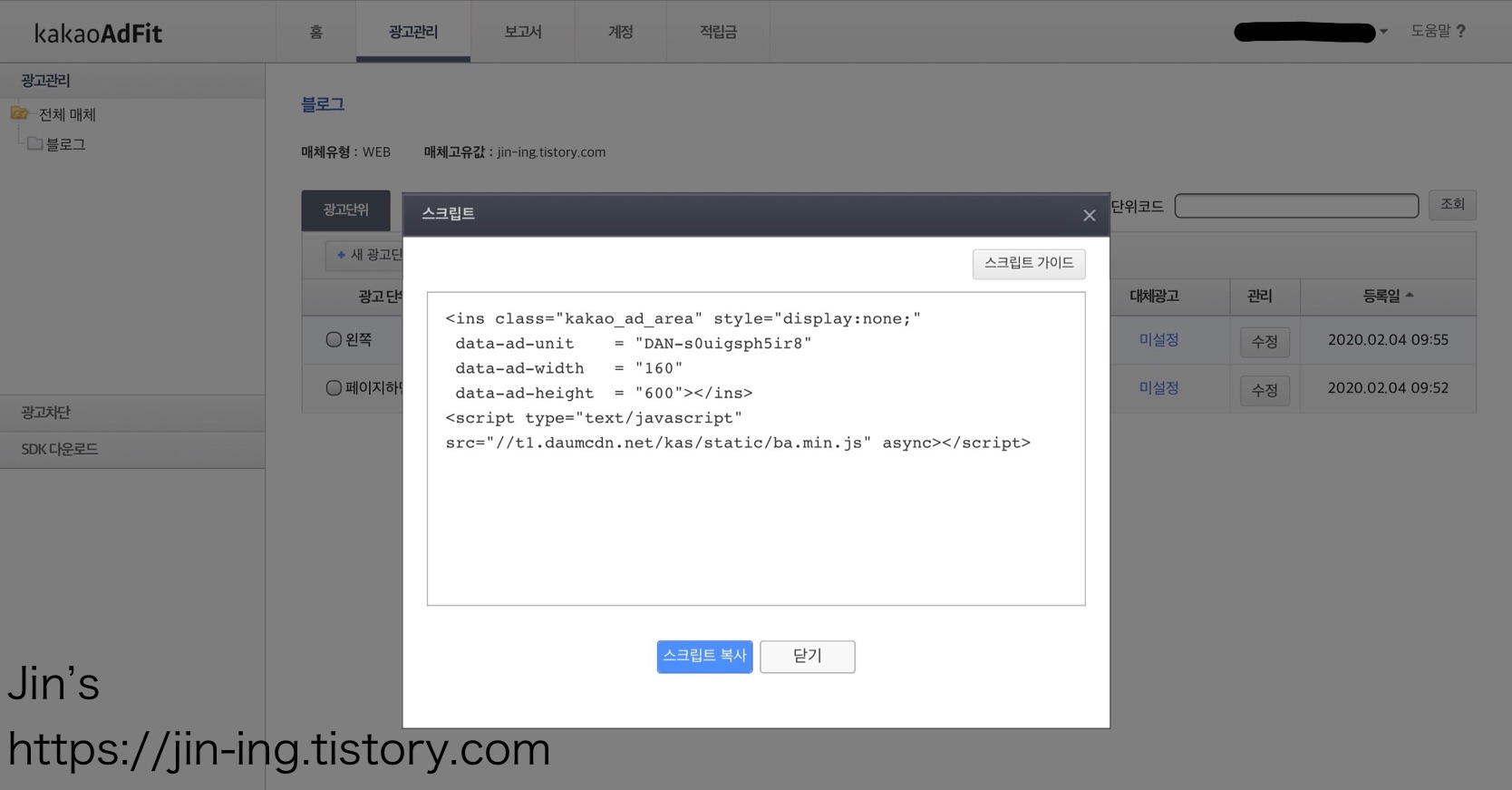Open the 적립금 tab
This screenshot has width=1512, height=790.
pos(718,32)
